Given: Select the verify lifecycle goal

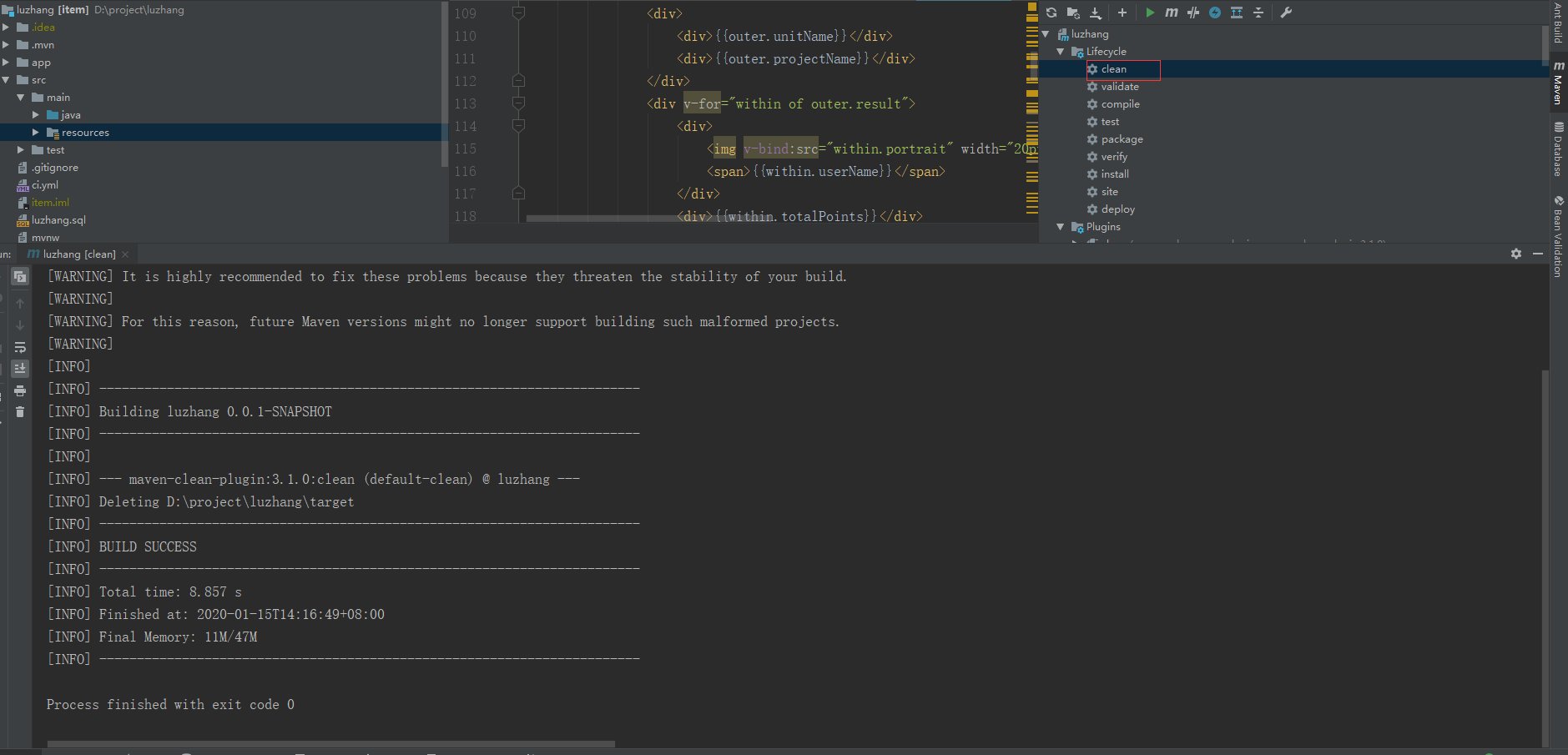Looking at the screenshot, I should coord(1114,157).
